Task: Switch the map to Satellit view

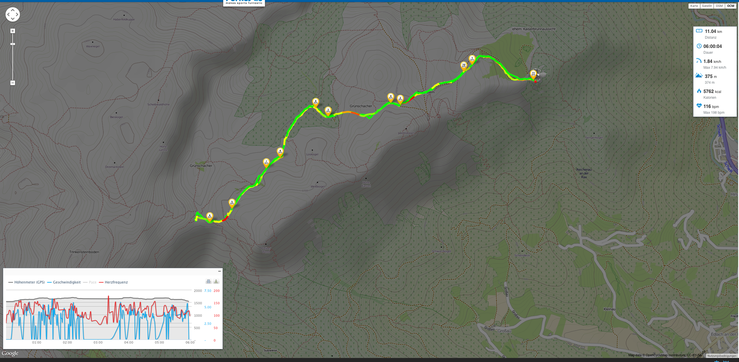Action: click(706, 6)
